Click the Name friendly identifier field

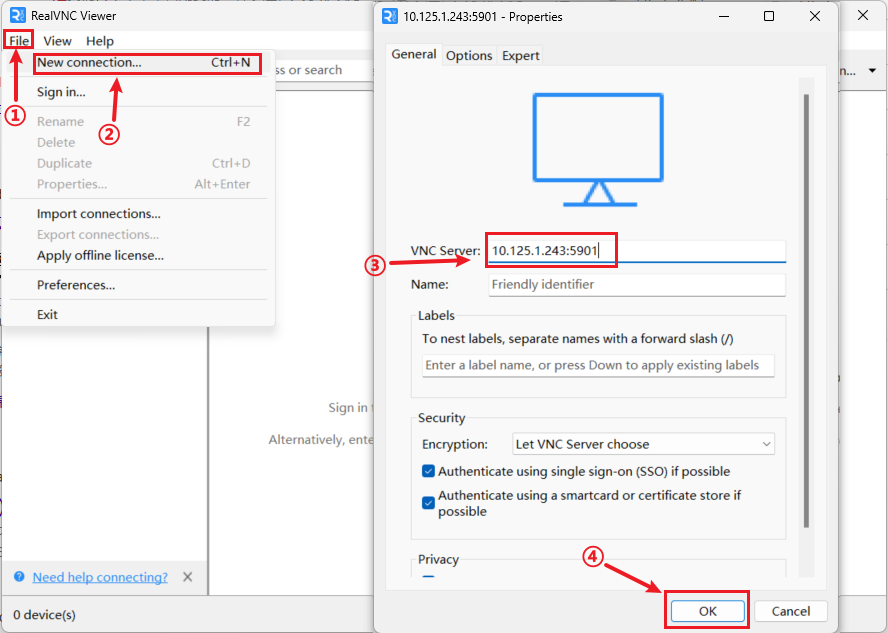click(637, 284)
